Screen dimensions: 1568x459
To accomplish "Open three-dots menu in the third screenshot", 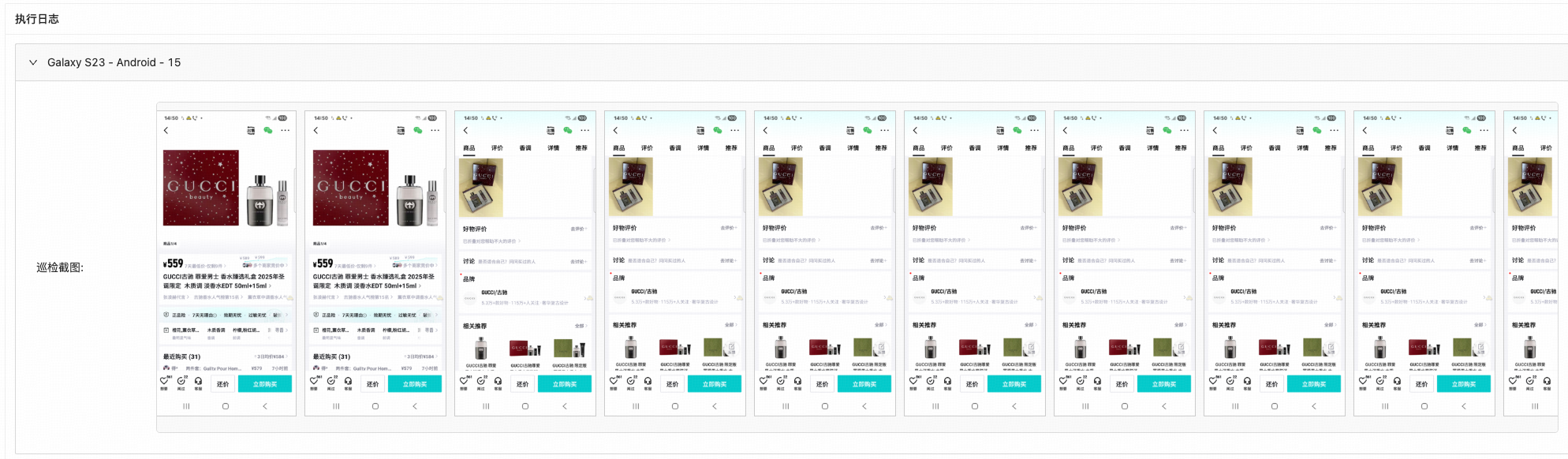I will [584, 130].
